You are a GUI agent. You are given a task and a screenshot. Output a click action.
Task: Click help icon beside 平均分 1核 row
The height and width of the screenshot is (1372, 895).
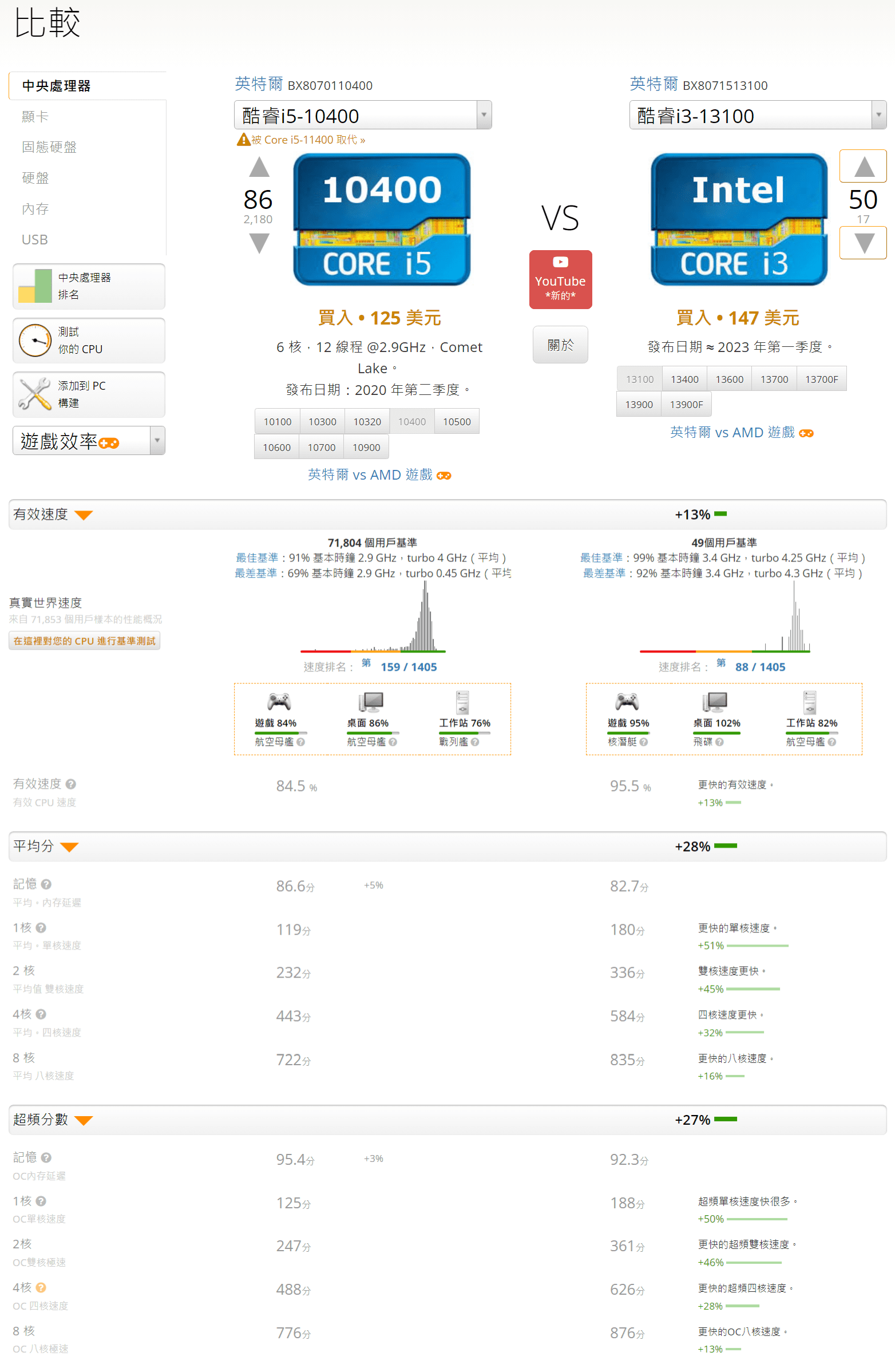pos(41,927)
